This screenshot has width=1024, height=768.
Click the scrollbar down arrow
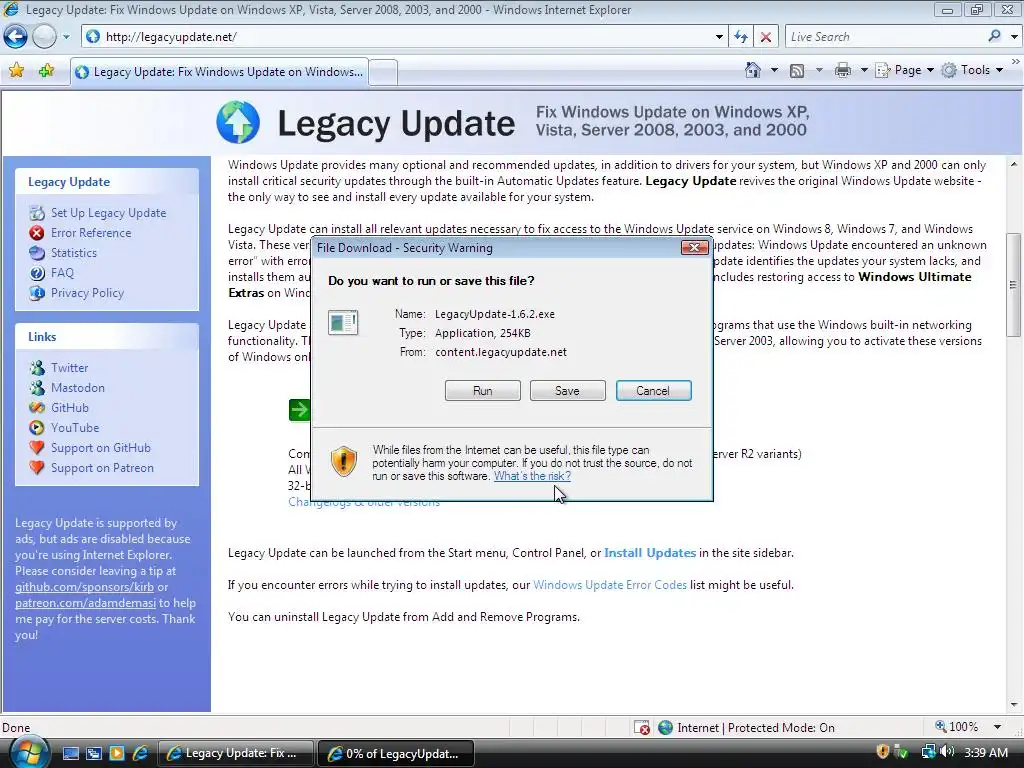point(1014,705)
